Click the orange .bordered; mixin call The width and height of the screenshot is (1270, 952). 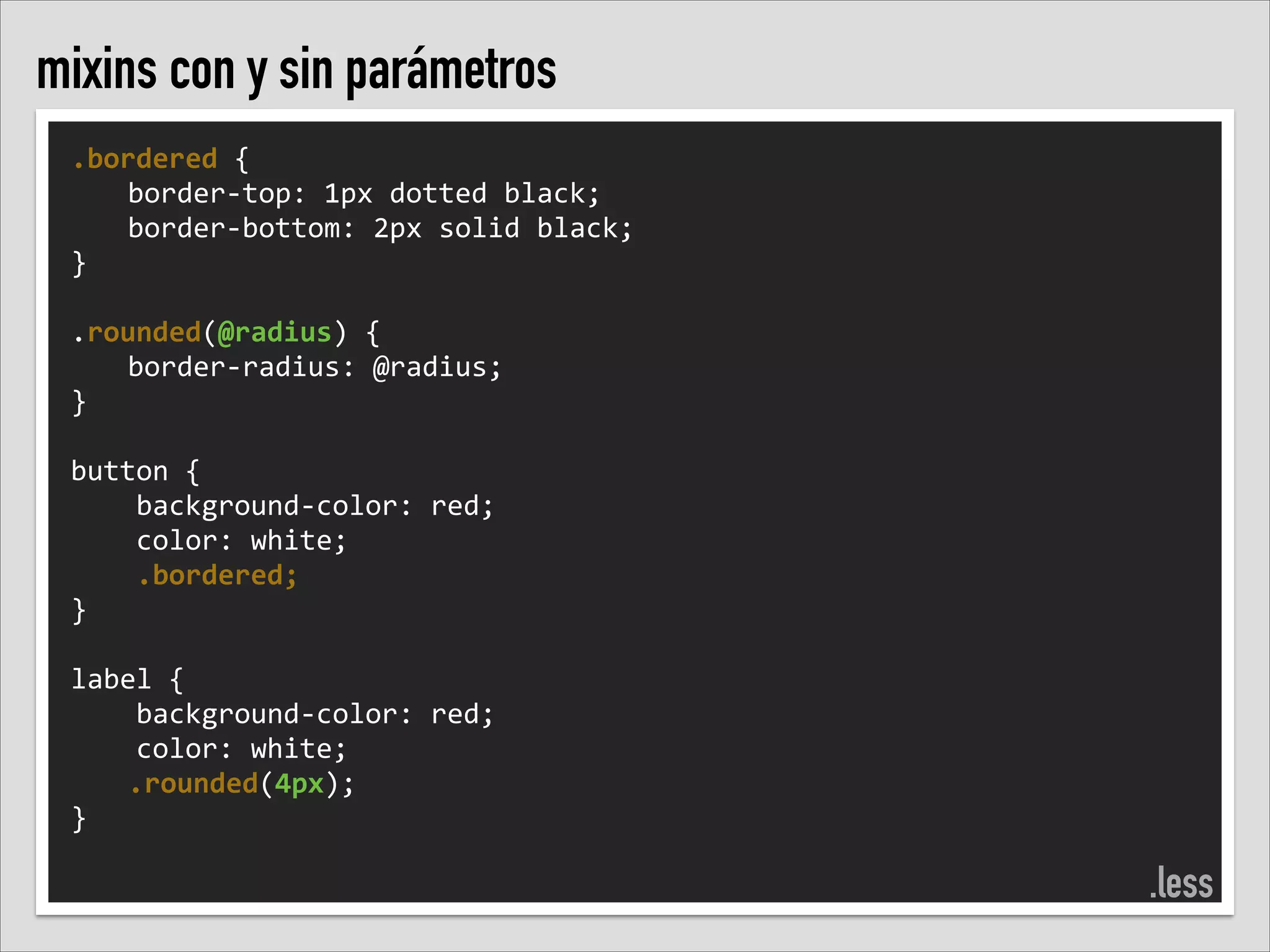pyautogui.click(x=217, y=576)
